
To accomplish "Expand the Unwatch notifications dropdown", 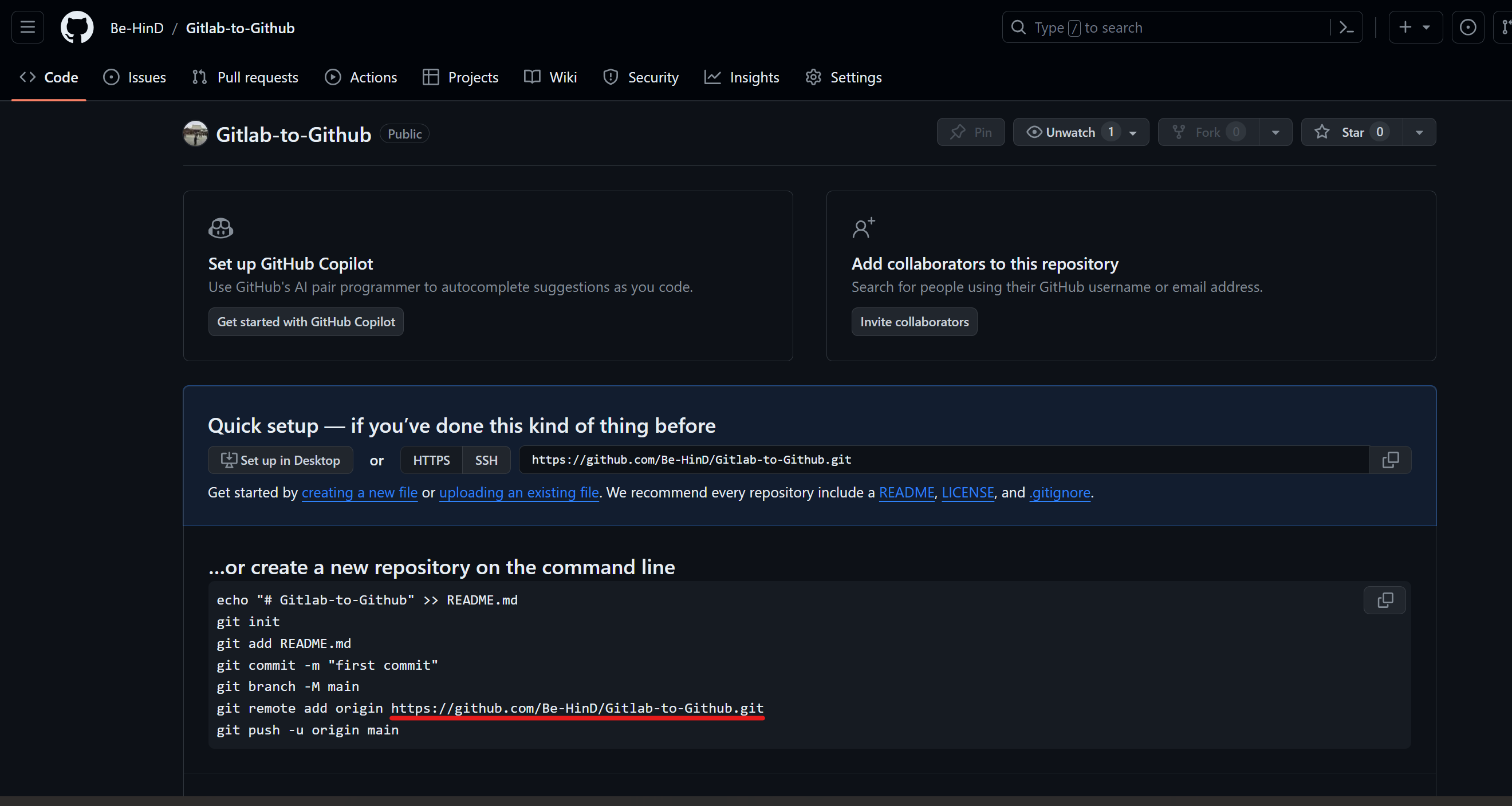I will point(1133,133).
